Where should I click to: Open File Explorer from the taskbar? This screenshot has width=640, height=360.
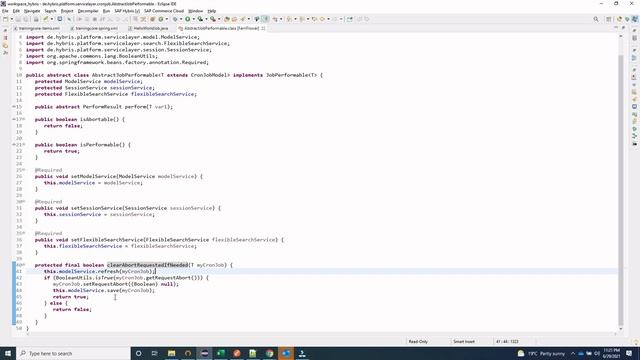pyautogui.click(x=171, y=353)
